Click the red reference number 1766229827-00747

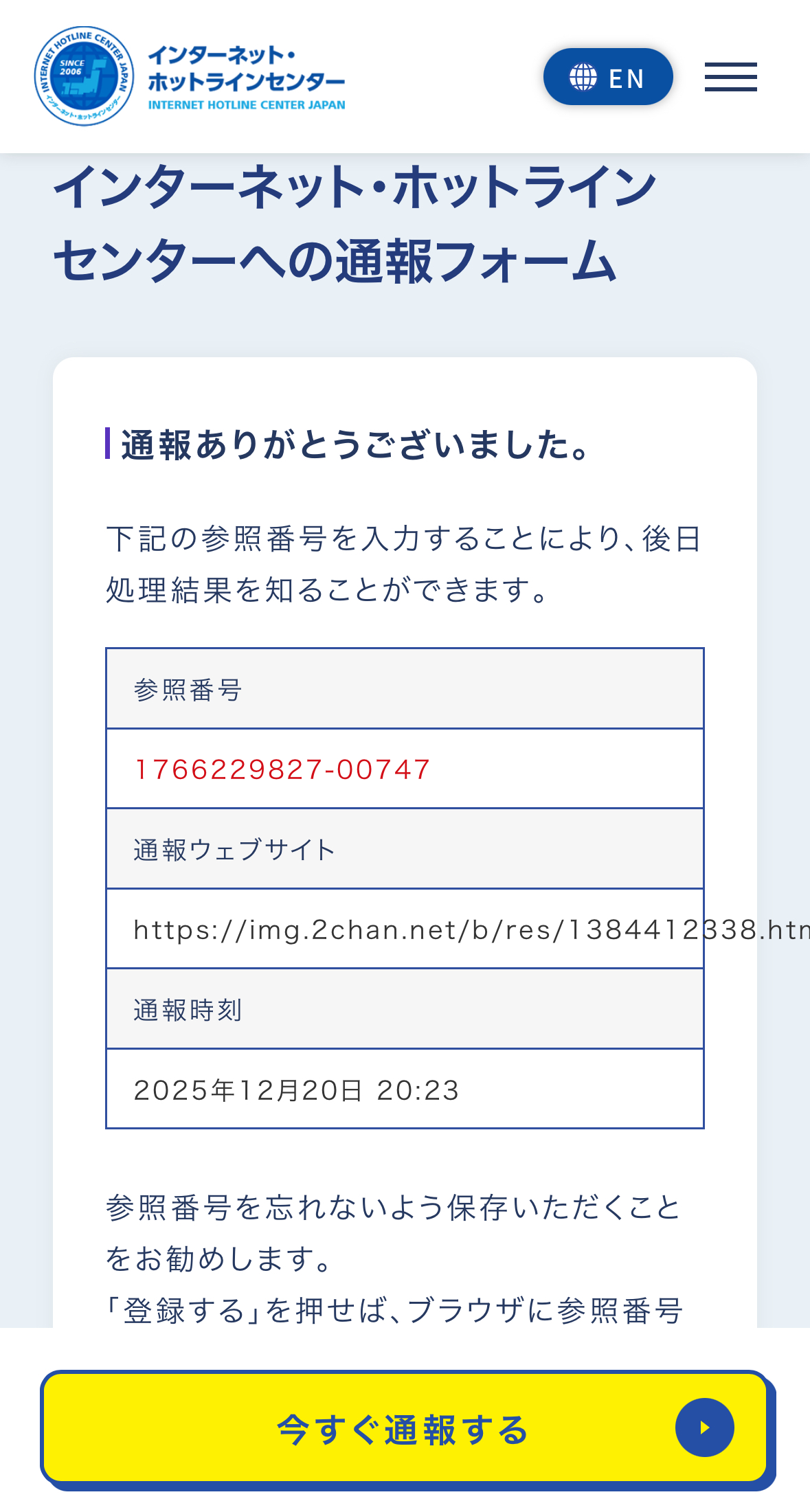pyautogui.click(x=282, y=769)
